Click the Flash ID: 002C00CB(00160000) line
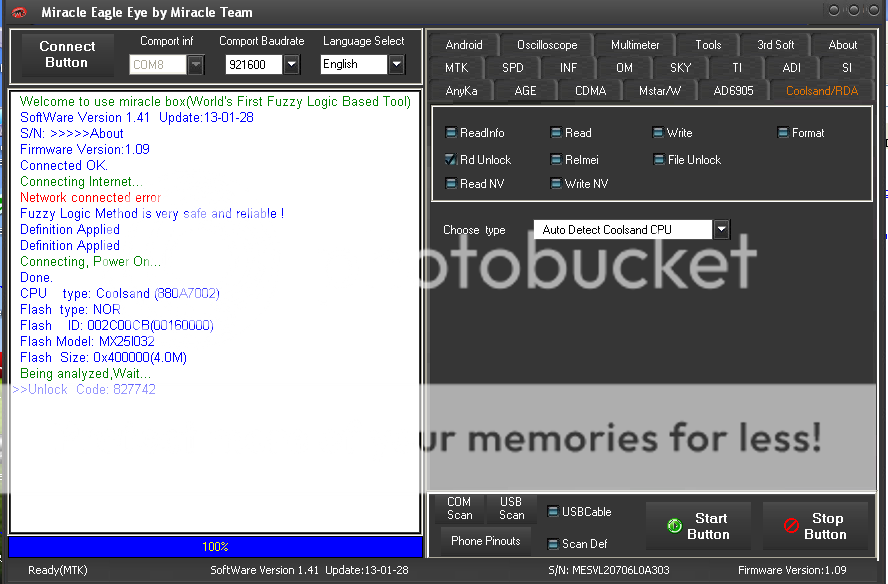The width and height of the screenshot is (888, 584). 117,325
